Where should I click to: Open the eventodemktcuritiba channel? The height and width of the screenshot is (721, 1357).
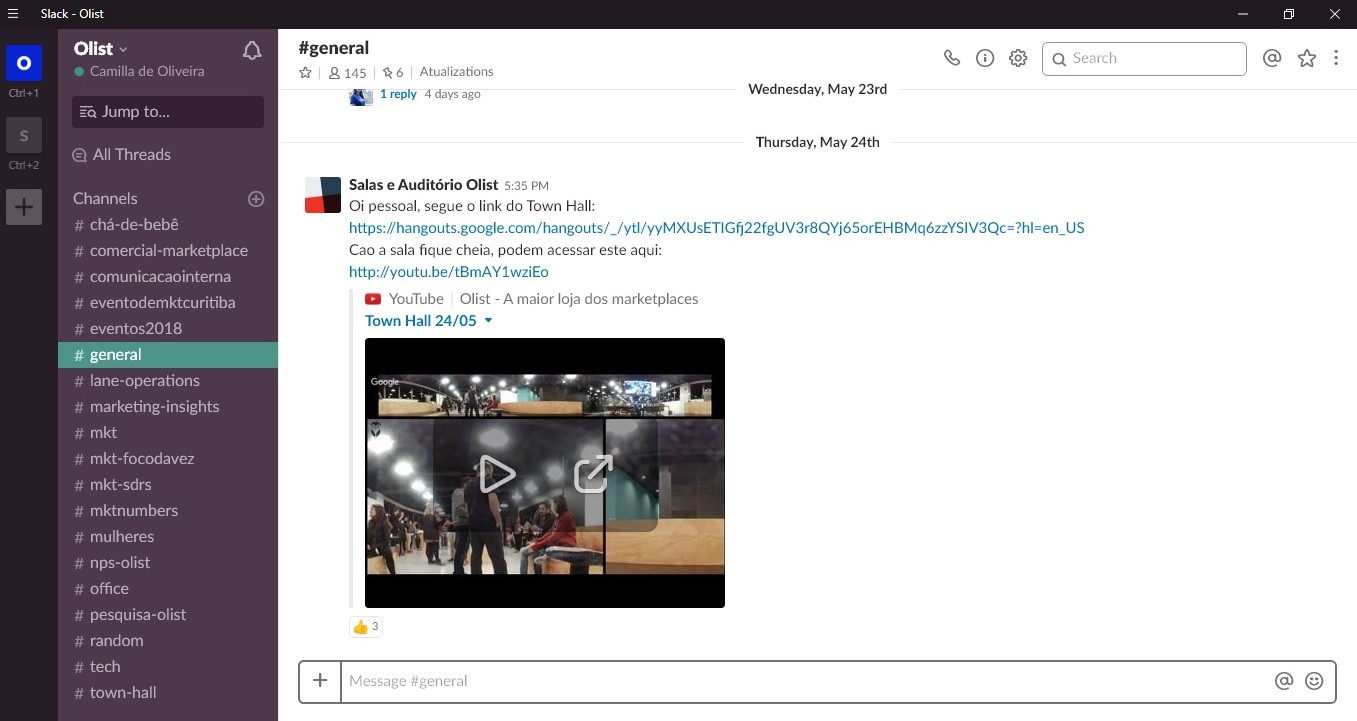point(168,303)
